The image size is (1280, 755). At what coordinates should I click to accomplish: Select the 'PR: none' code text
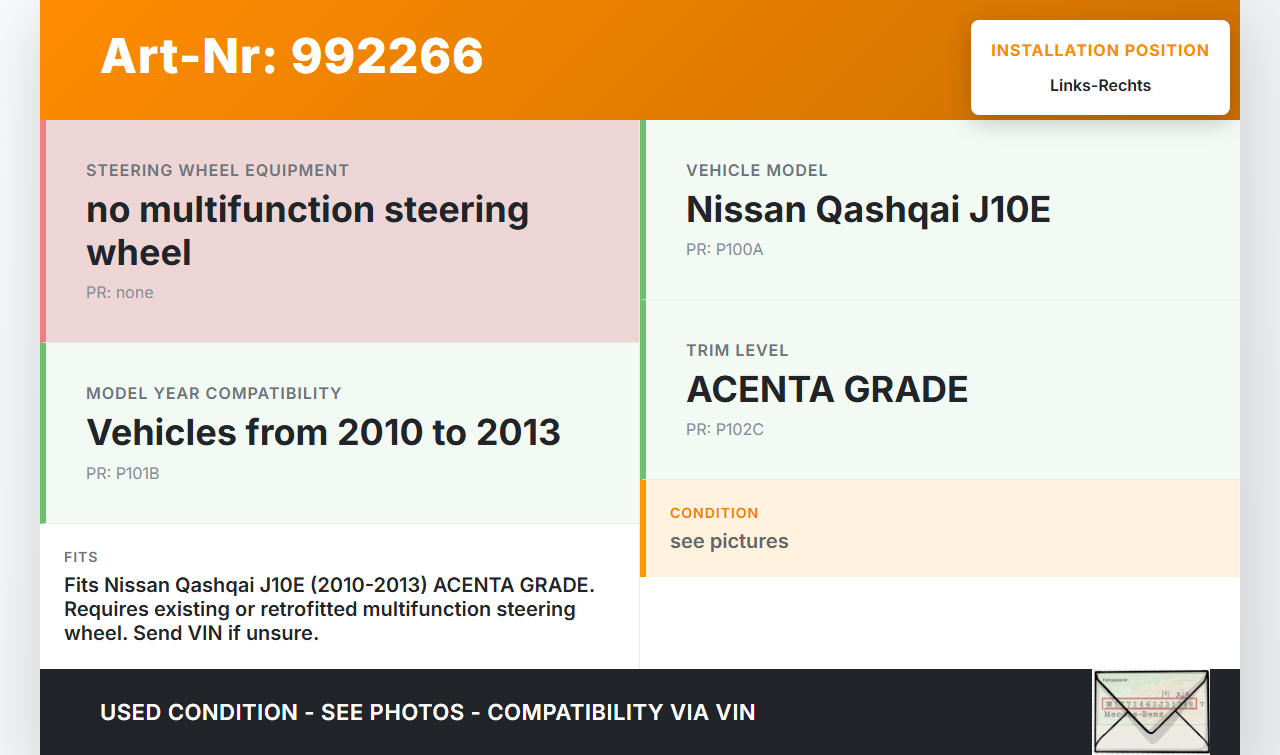pos(120,293)
